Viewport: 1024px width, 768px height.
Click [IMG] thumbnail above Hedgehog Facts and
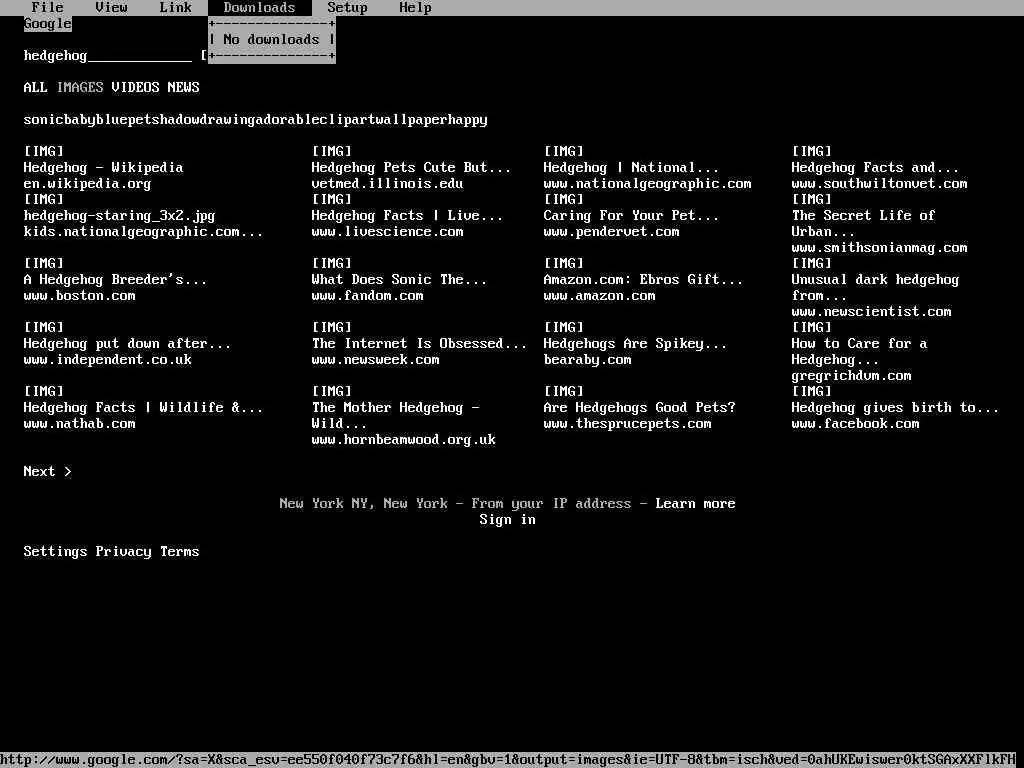(x=812, y=152)
